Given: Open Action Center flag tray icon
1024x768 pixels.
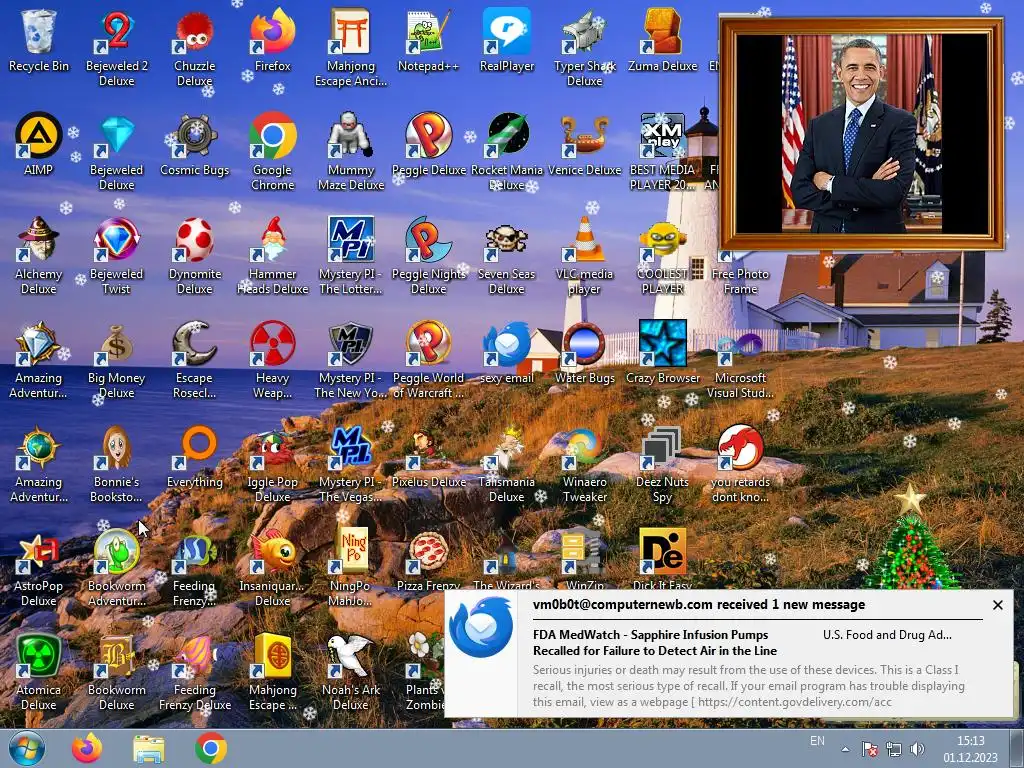Looking at the screenshot, I should [x=869, y=749].
